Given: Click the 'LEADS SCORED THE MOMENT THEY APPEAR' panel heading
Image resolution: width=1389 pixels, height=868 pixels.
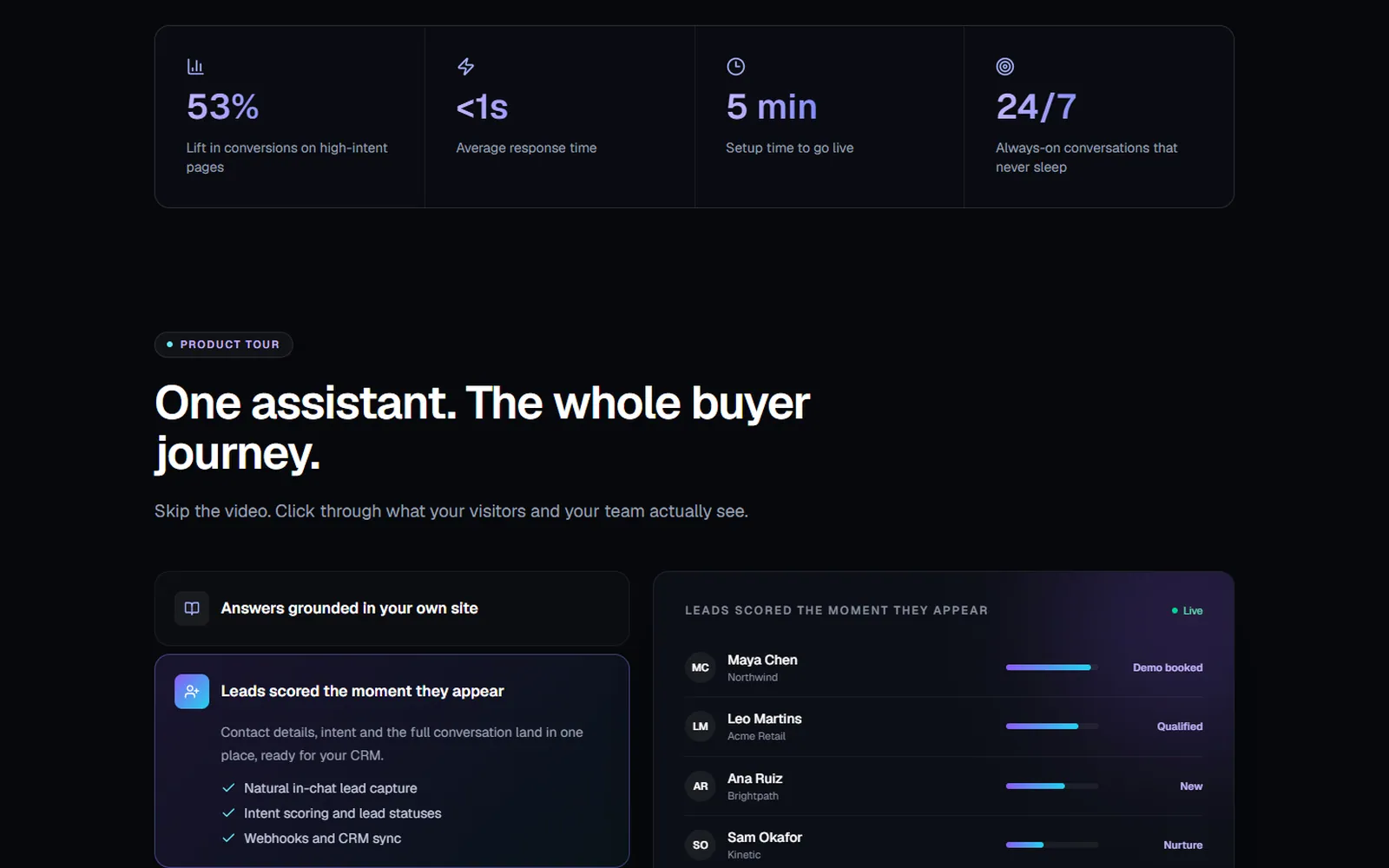Looking at the screenshot, I should (836, 611).
